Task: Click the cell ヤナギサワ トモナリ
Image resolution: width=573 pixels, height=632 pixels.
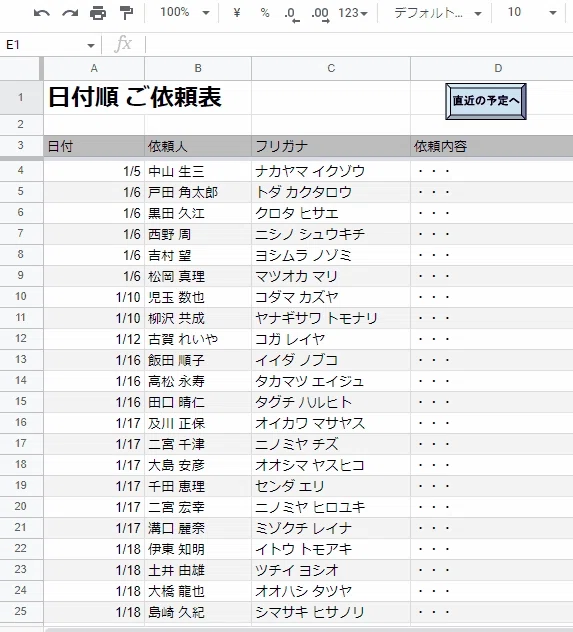Action: tap(331, 318)
